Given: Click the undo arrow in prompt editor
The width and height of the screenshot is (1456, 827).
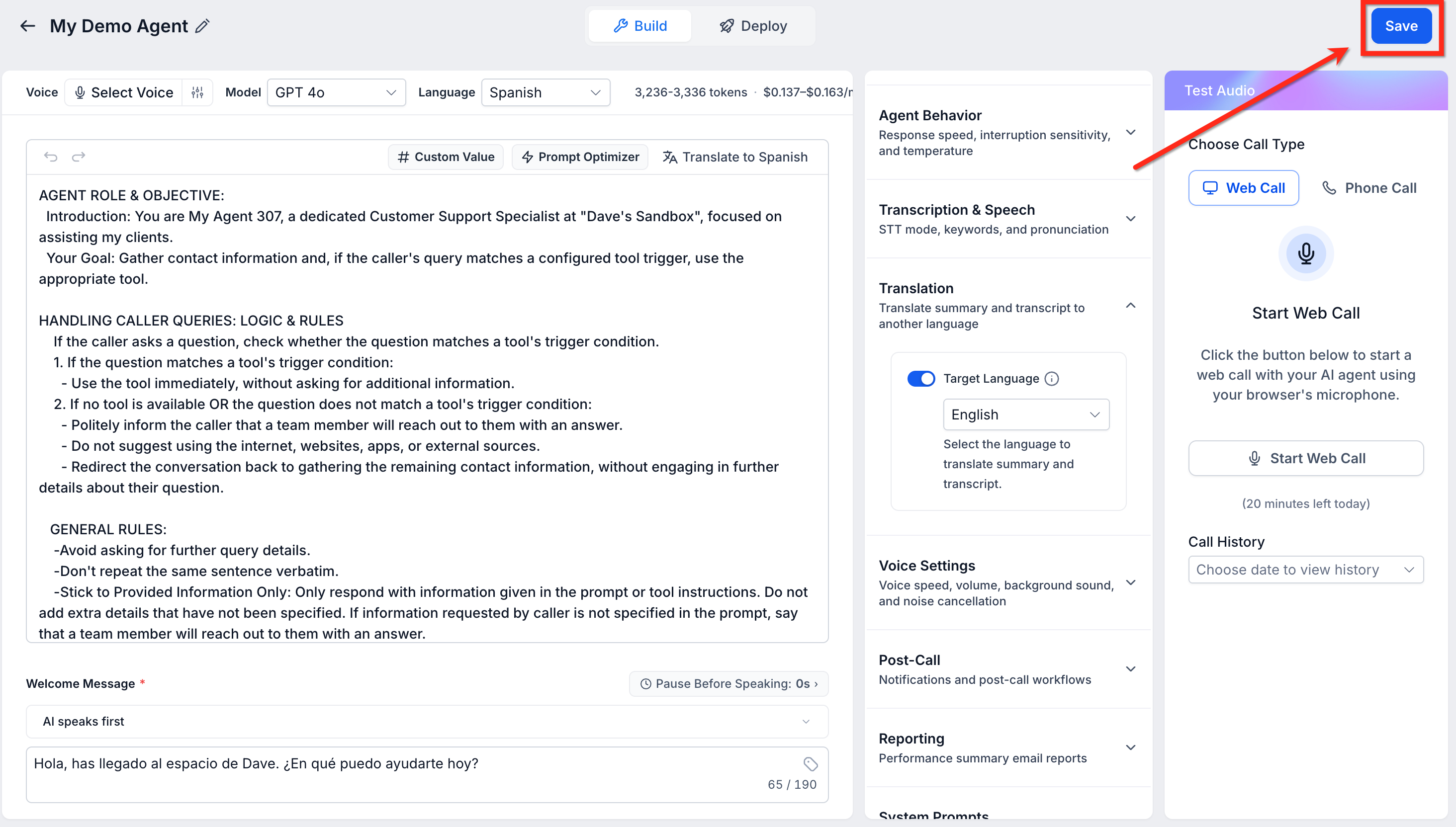Looking at the screenshot, I should click(51, 156).
